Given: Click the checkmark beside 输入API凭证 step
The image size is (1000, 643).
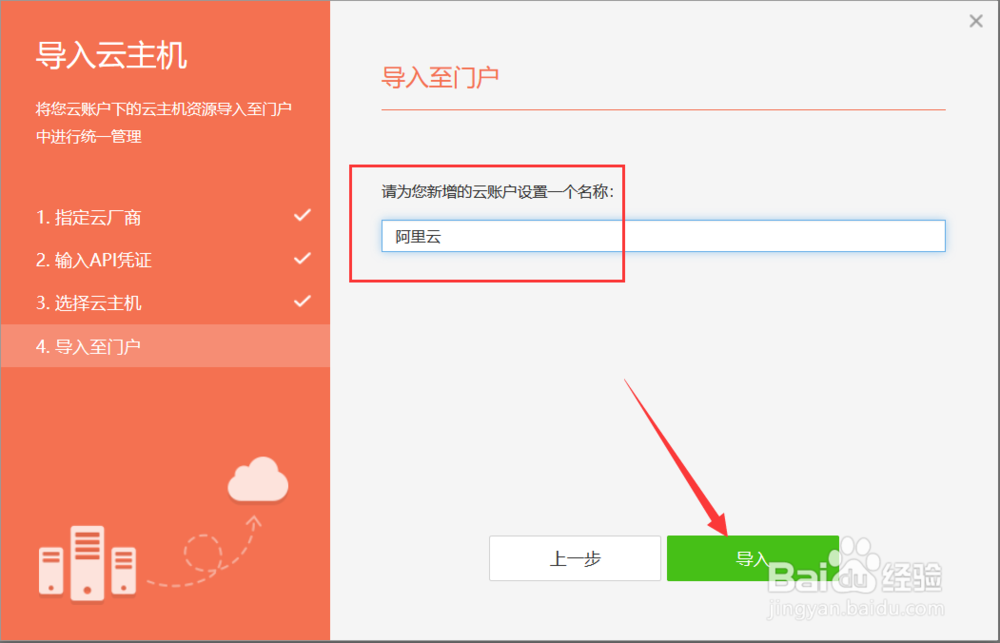Looking at the screenshot, I should tap(302, 258).
